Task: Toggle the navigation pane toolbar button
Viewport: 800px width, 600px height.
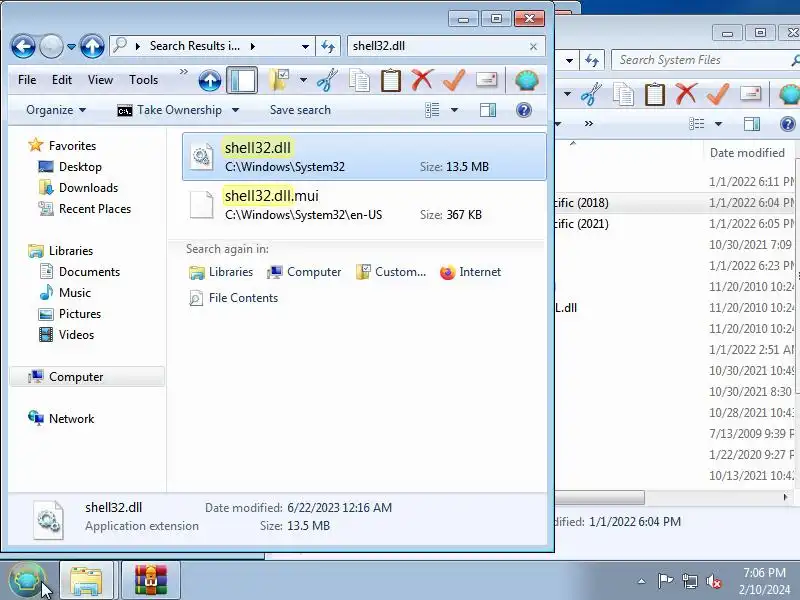Action: tap(242, 81)
